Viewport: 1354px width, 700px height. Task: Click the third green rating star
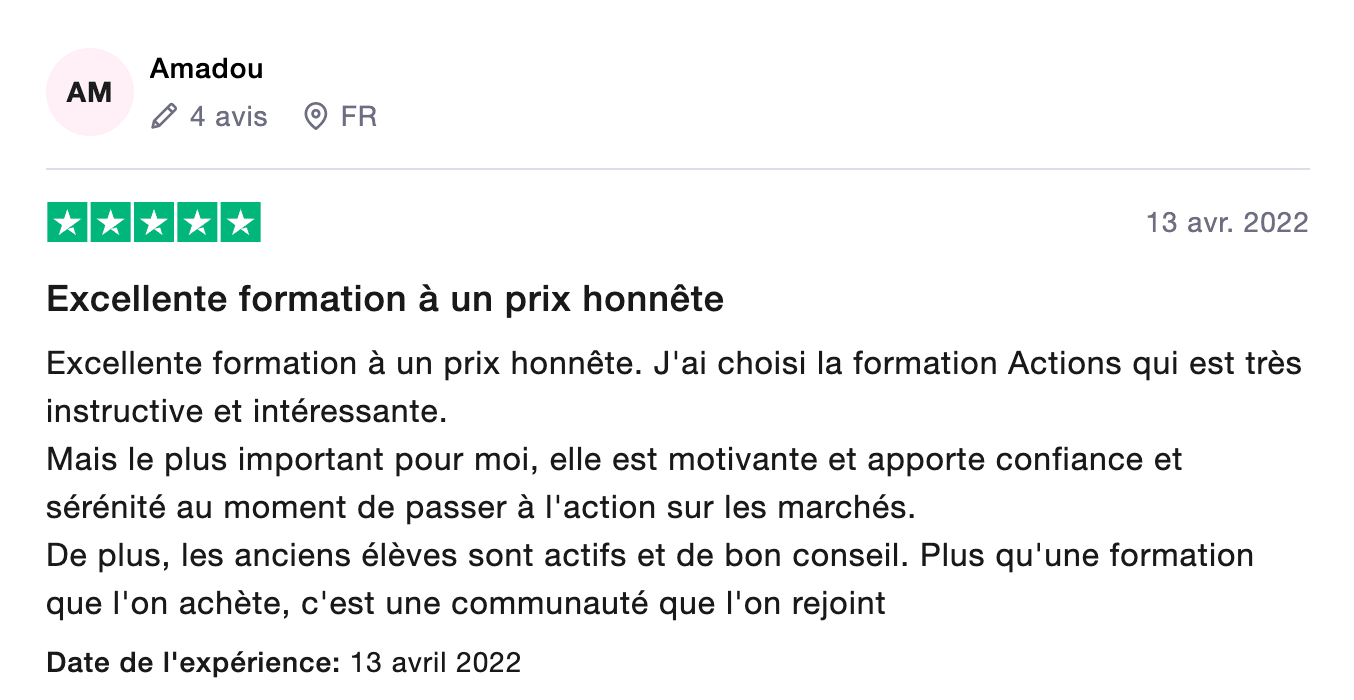(154, 222)
